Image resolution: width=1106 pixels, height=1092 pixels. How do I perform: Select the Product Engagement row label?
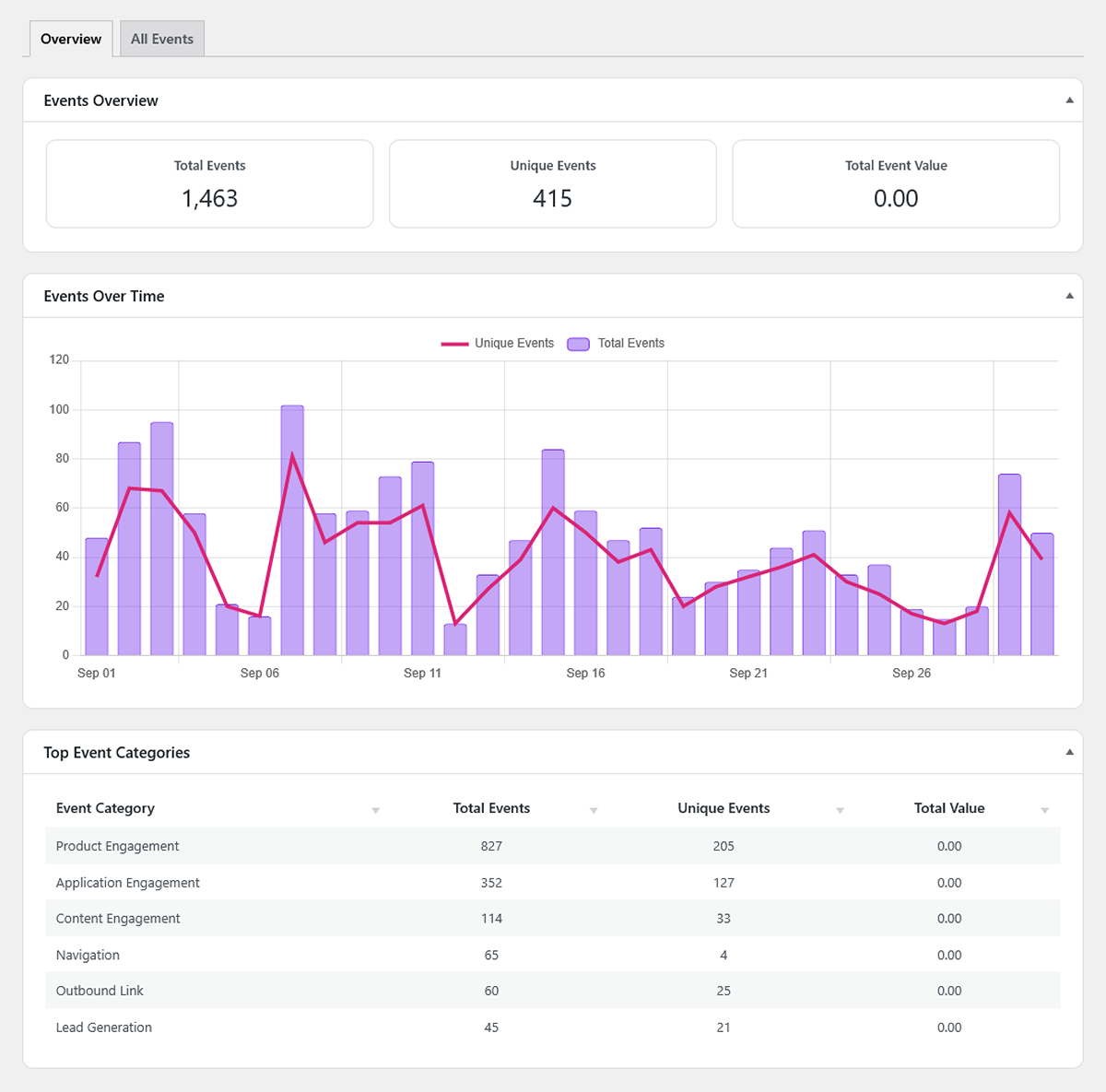pyautogui.click(x=117, y=846)
